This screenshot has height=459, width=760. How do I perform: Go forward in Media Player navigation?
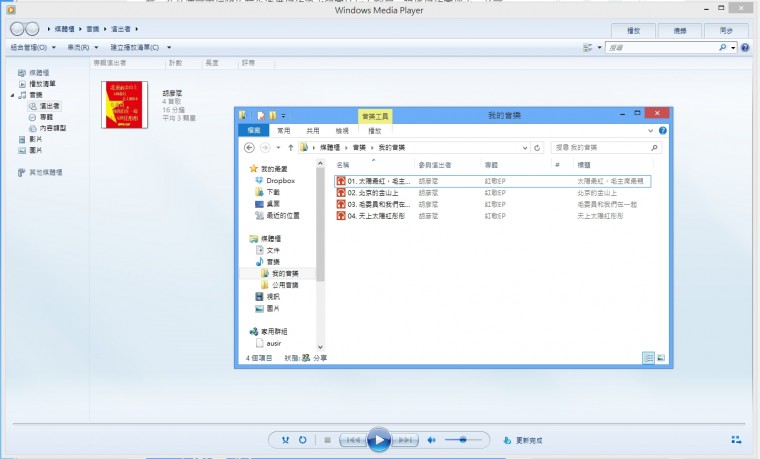(x=32, y=29)
